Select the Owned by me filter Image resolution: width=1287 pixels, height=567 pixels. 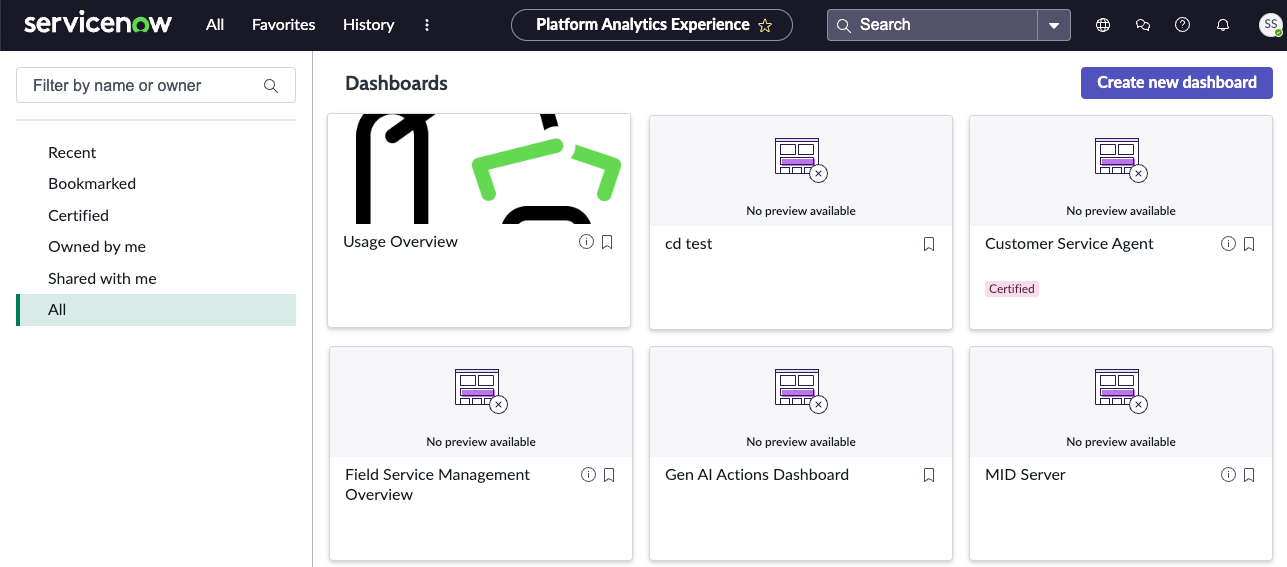pos(156,247)
